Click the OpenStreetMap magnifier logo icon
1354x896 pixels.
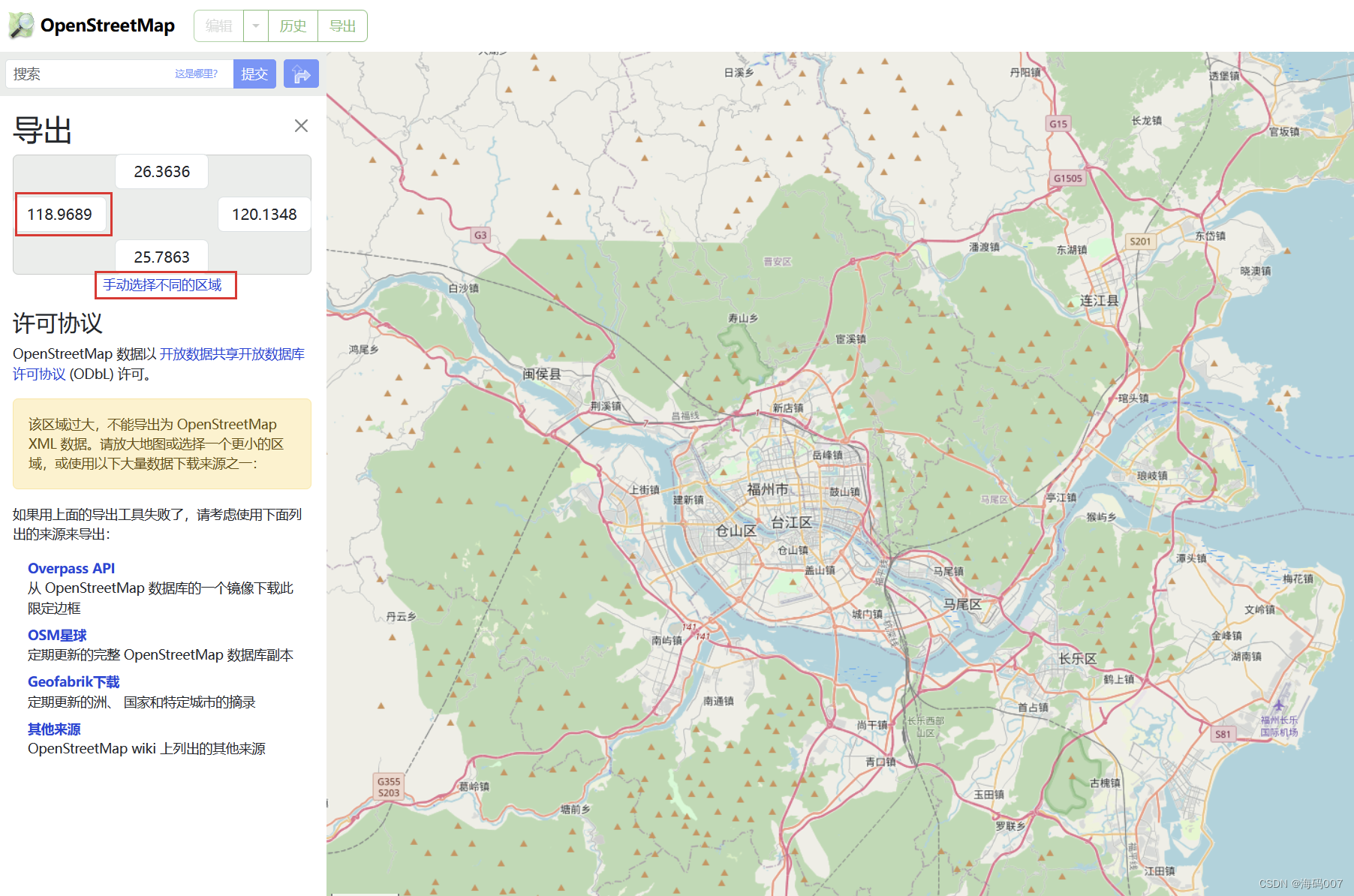click(x=21, y=26)
